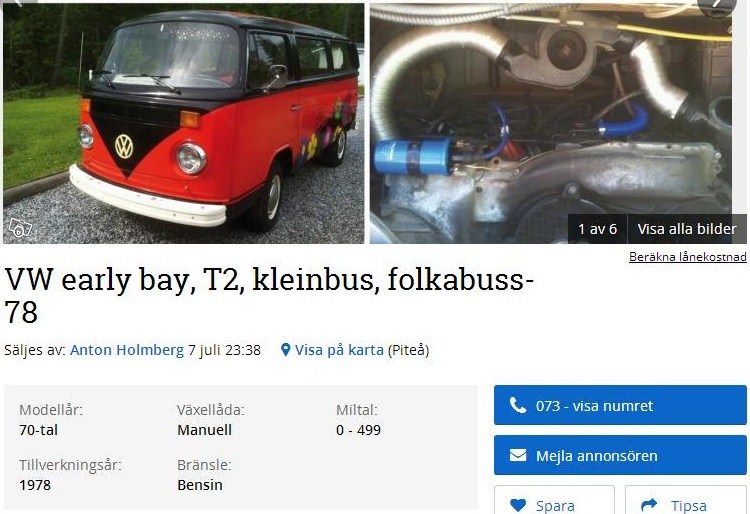Click the camera photo-count icon on van photo
750x514 pixels.
pyautogui.click(x=20, y=228)
